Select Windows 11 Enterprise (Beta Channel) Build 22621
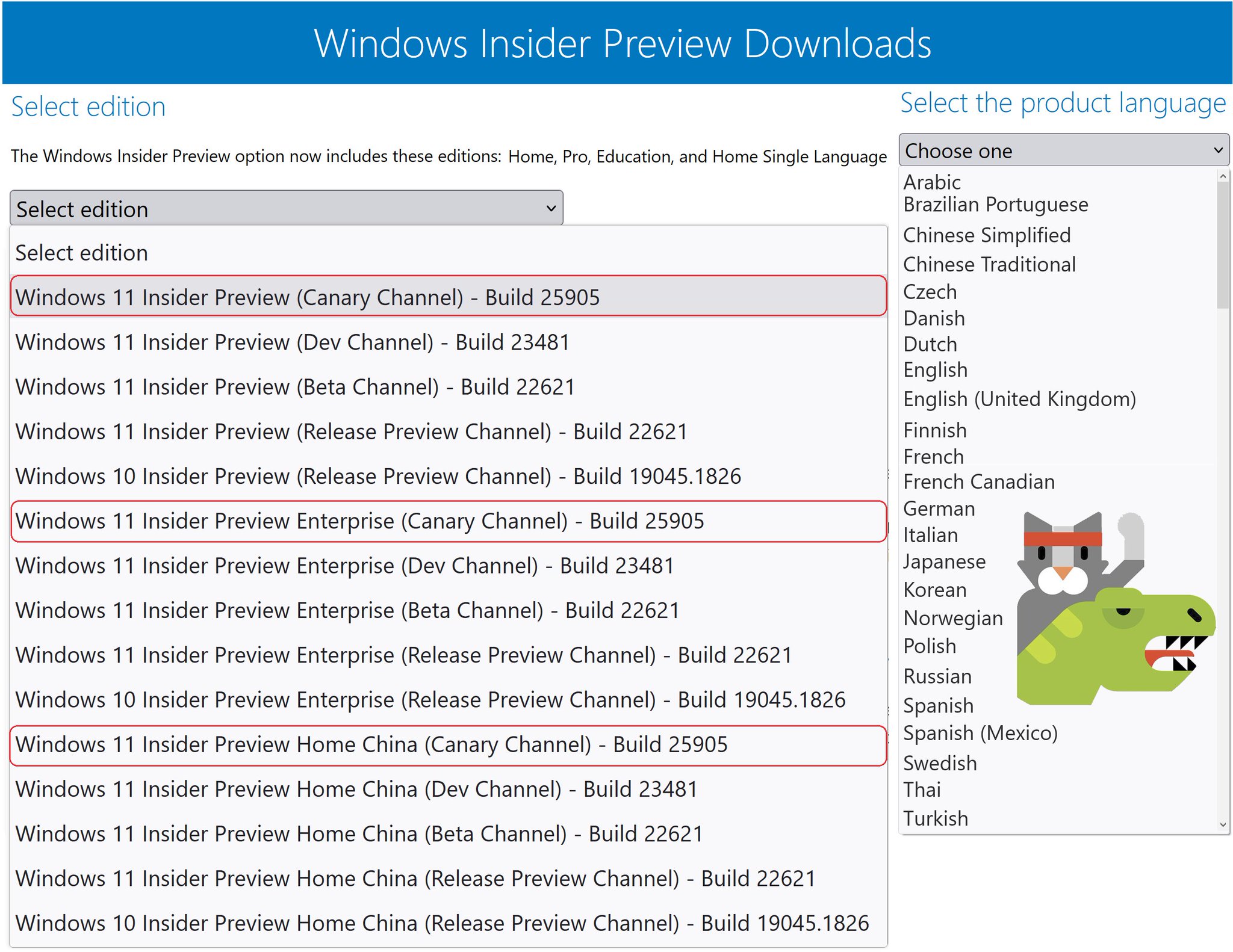This screenshot has width=1233, height=952. (x=449, y=610)
